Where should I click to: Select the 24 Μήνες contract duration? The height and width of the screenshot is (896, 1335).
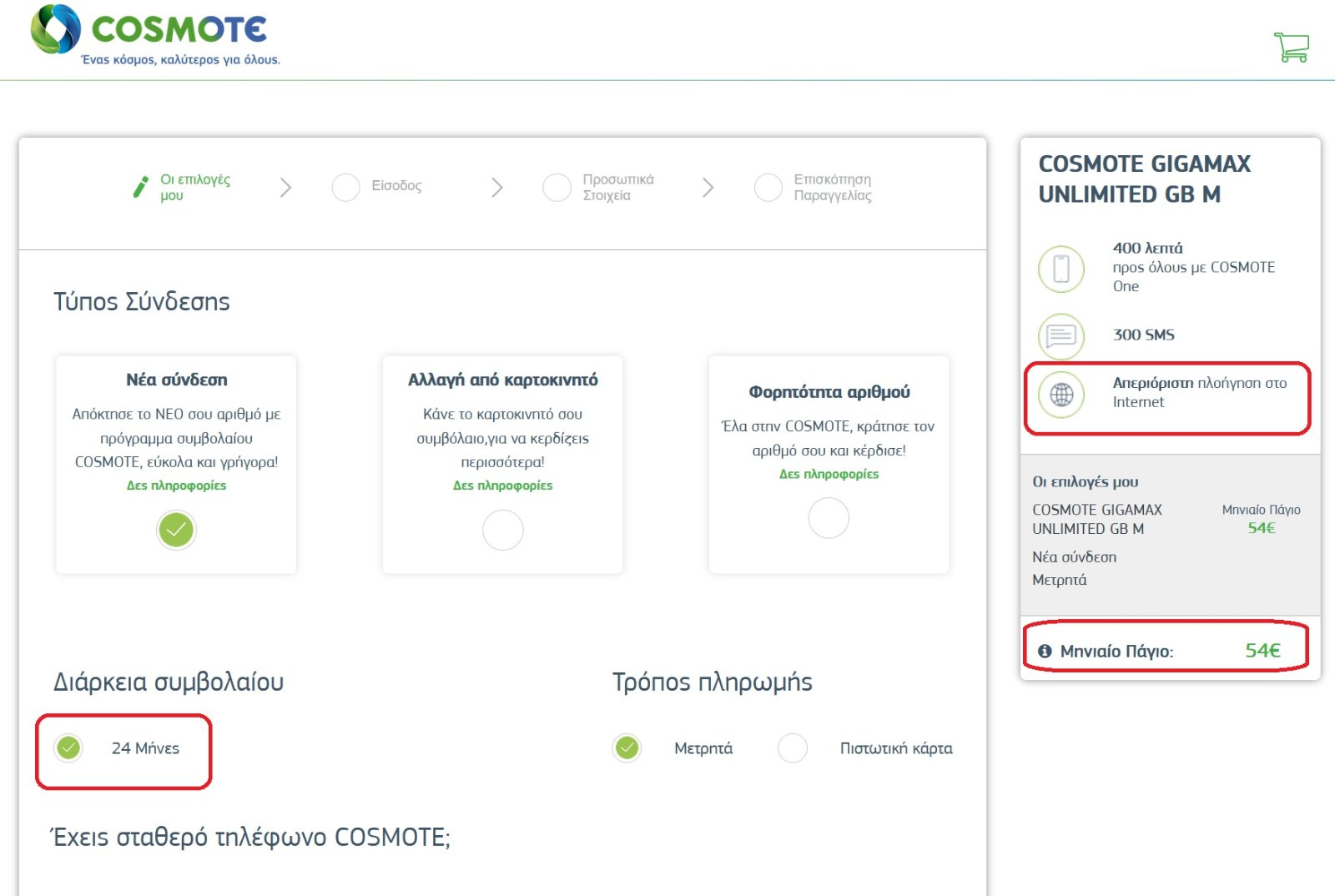coord(68,748)
